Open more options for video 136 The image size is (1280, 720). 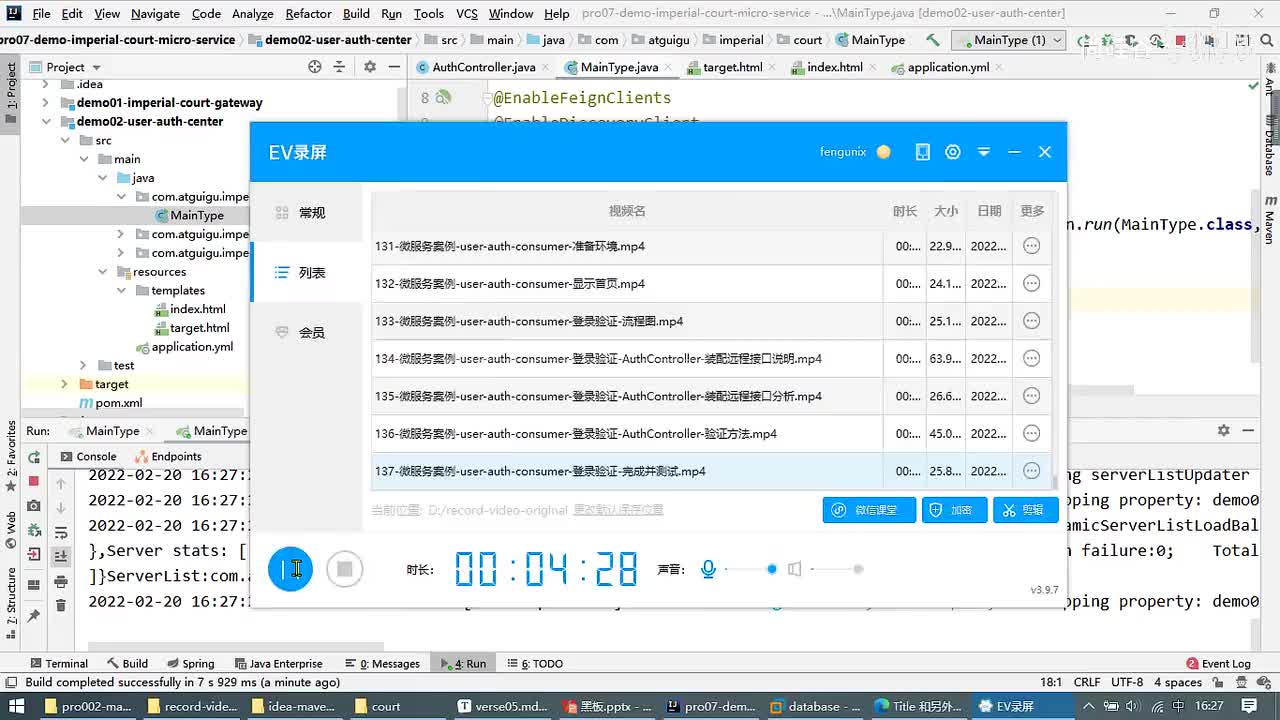click(1031, 433)
